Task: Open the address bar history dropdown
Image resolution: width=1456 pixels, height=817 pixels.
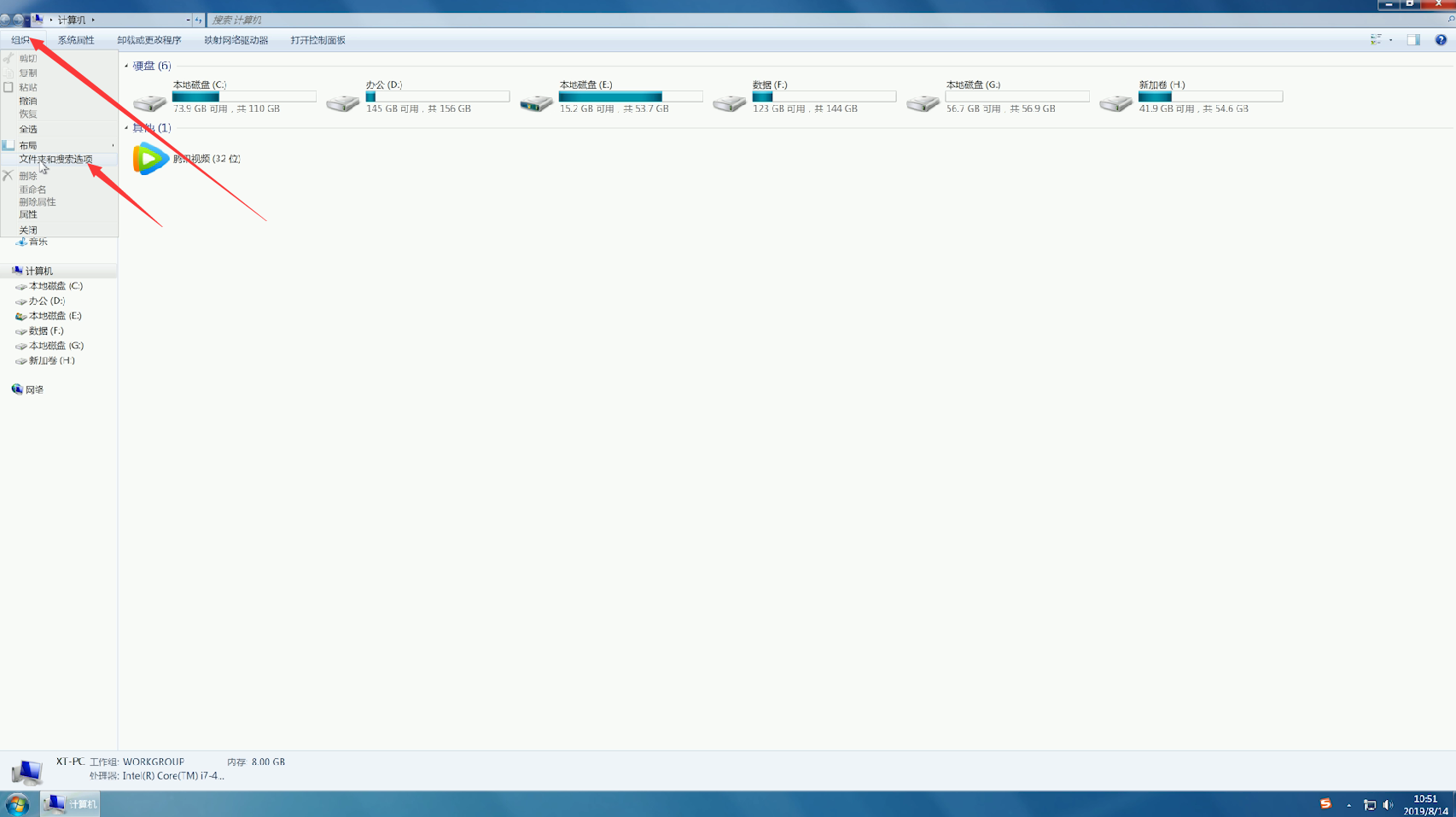Action: (188, 20)
